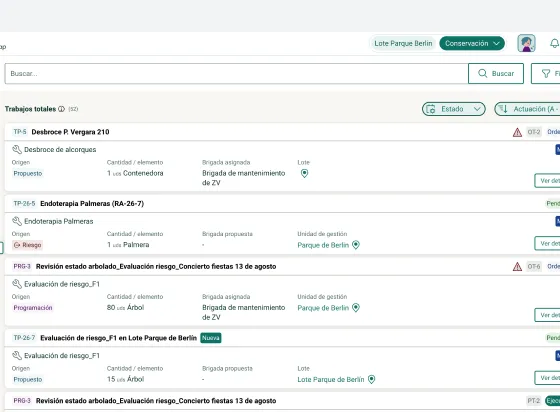Screen dimensions: 560x412
Task: Click the warning triangle on Desbroce P. Vergara 210
Action: click(517, 132)
